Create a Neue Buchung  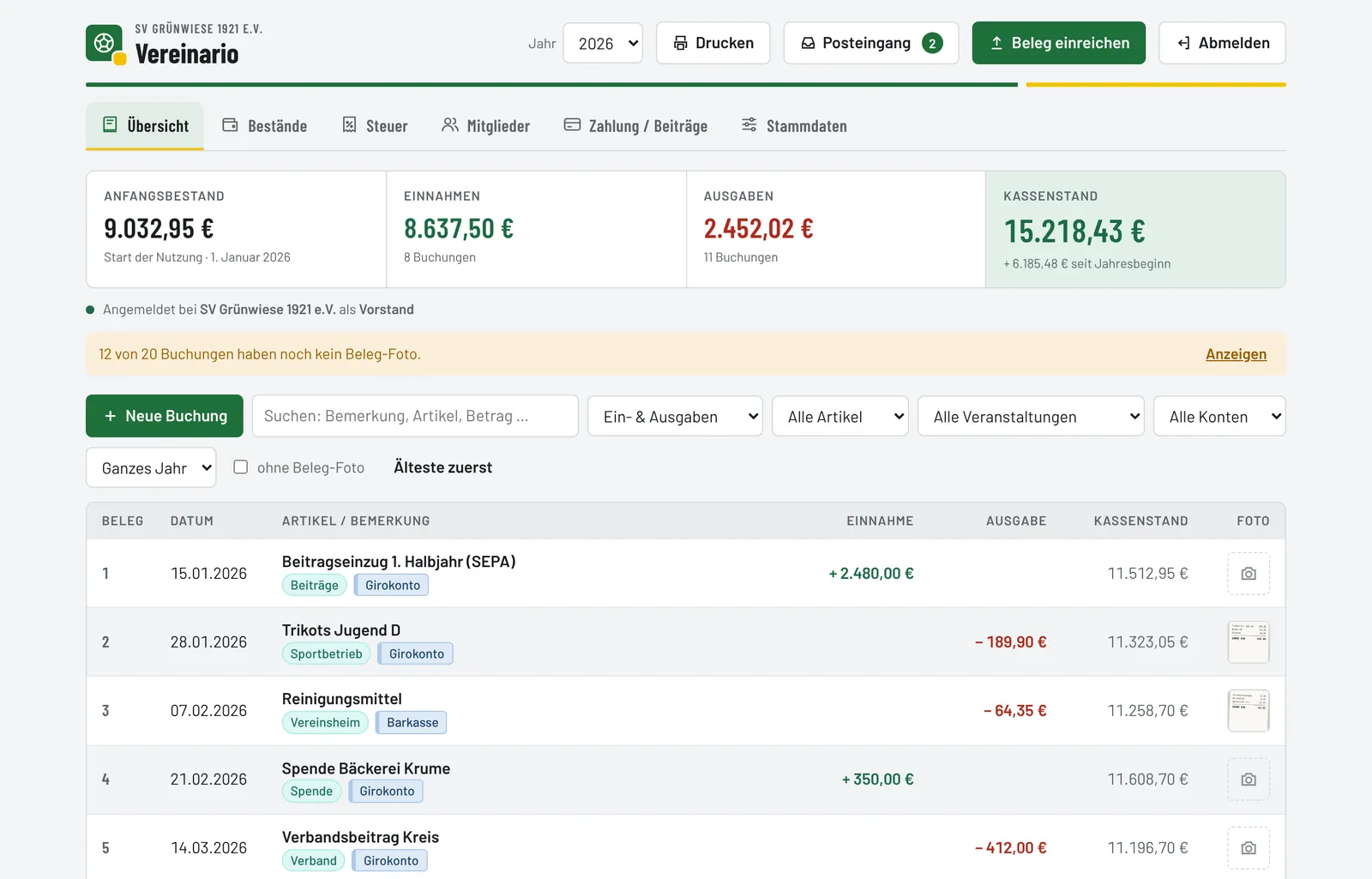pyautogui.click(x=165, y=416)
